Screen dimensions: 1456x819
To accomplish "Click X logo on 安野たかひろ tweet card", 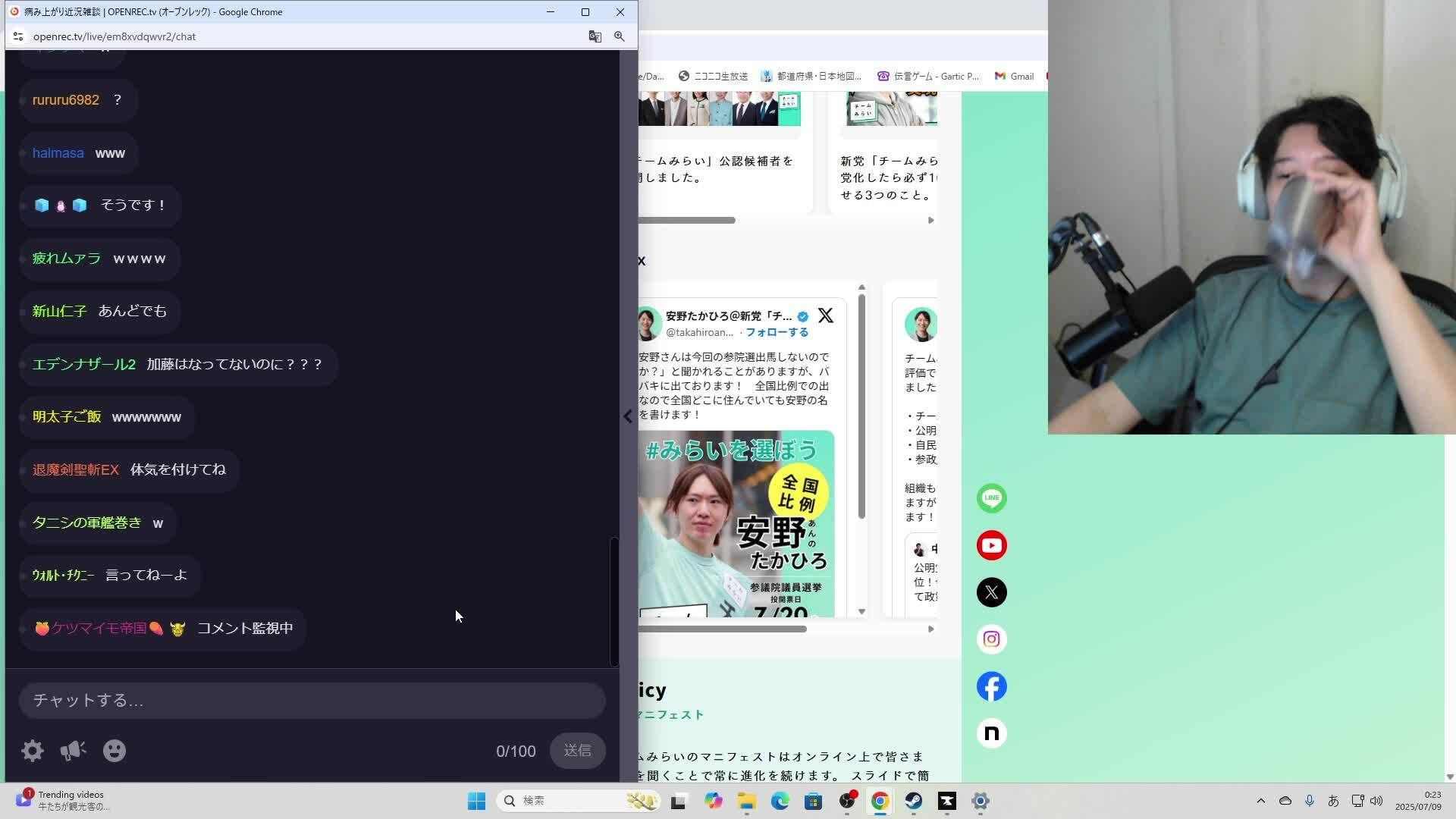I will 826,315.
